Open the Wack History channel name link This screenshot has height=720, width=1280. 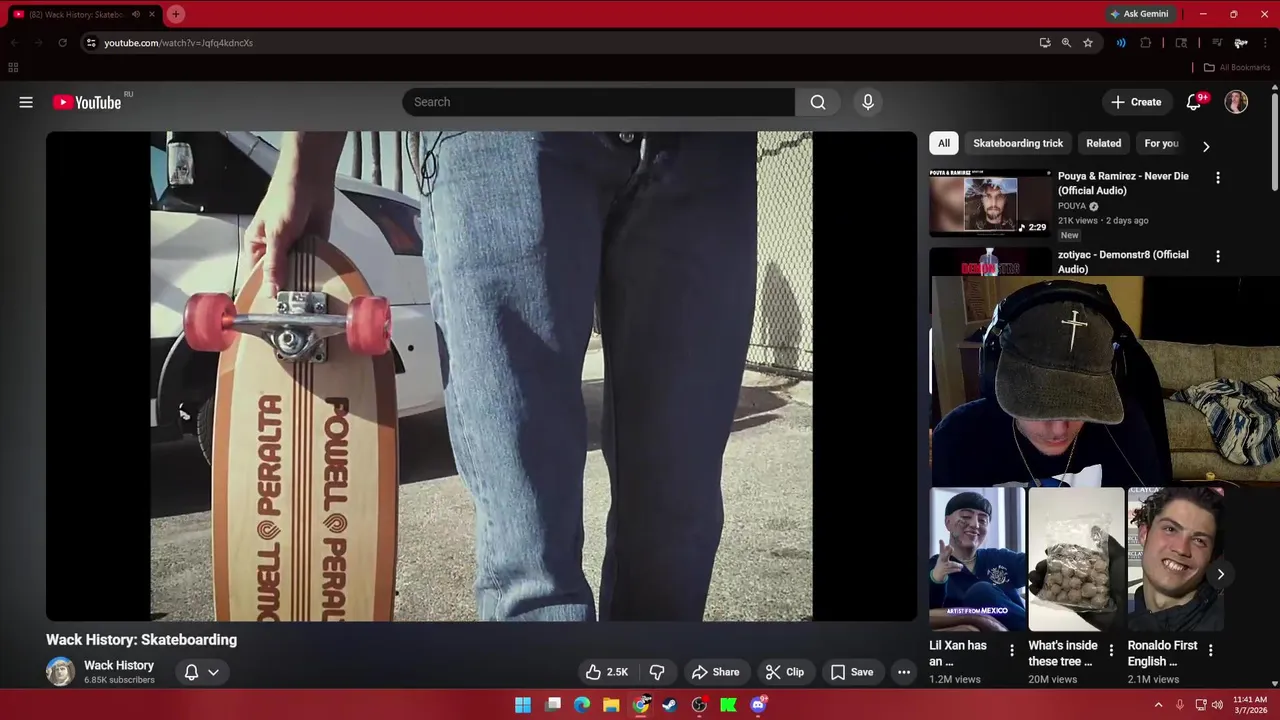[x=119, y=665]
